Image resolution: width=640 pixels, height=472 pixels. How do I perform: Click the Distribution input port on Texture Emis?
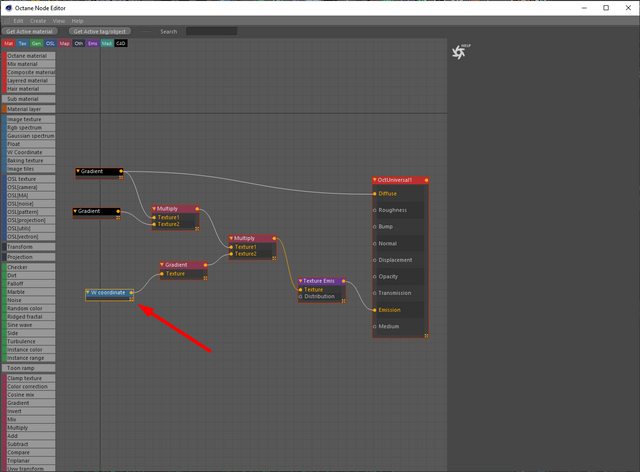point(301,296)
